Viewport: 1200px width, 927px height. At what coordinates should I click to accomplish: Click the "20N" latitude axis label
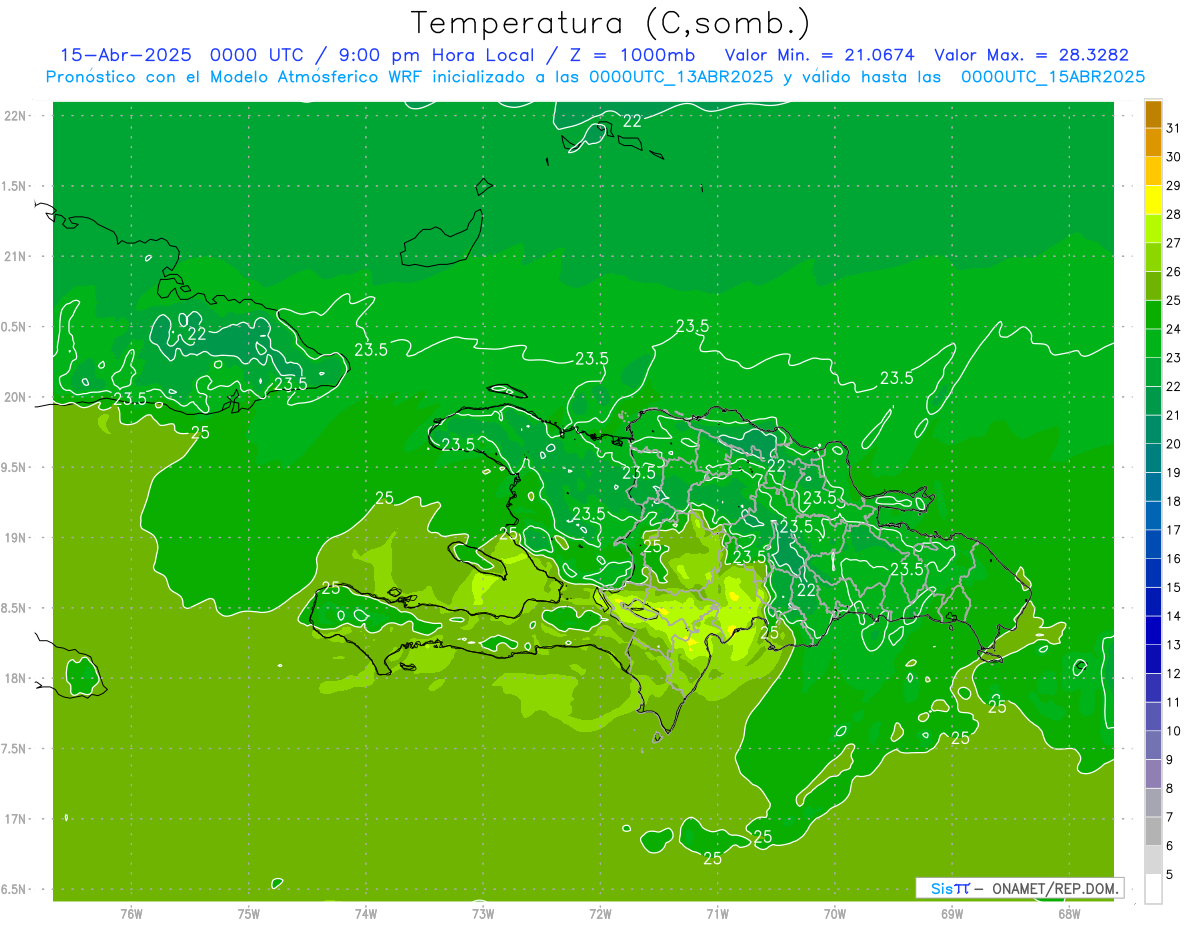pos(17,397)
